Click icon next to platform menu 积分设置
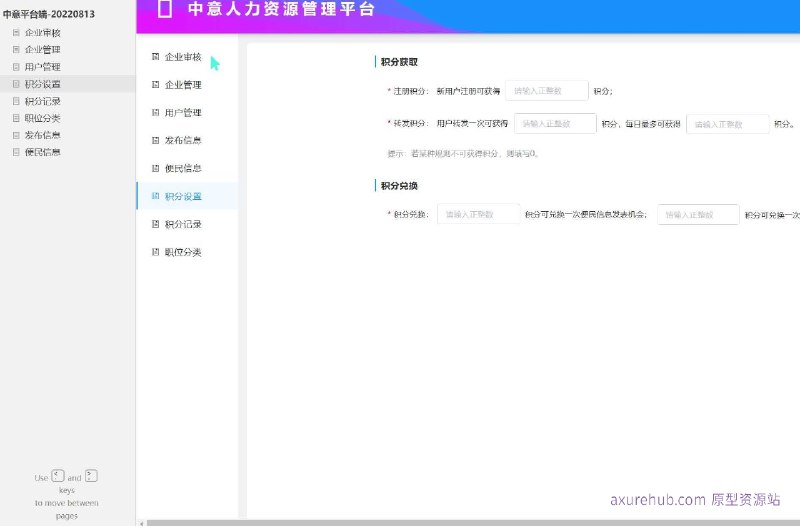 coord(156,196)
